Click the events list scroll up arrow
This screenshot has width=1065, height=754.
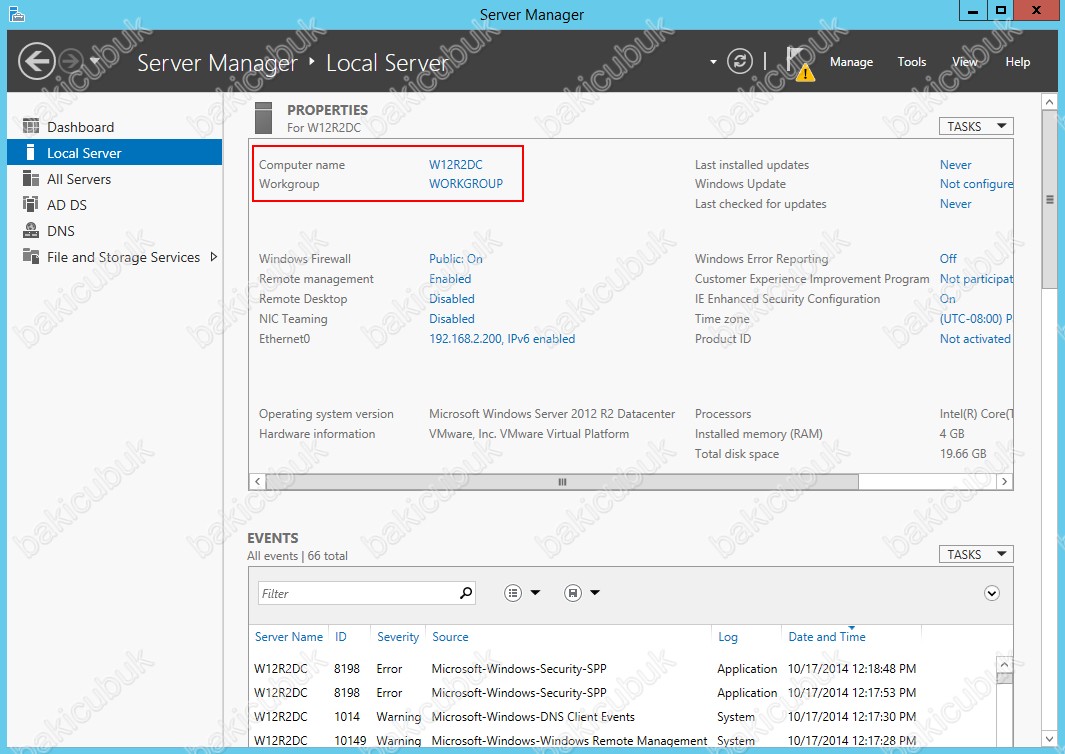click(x=1004, y=664)
